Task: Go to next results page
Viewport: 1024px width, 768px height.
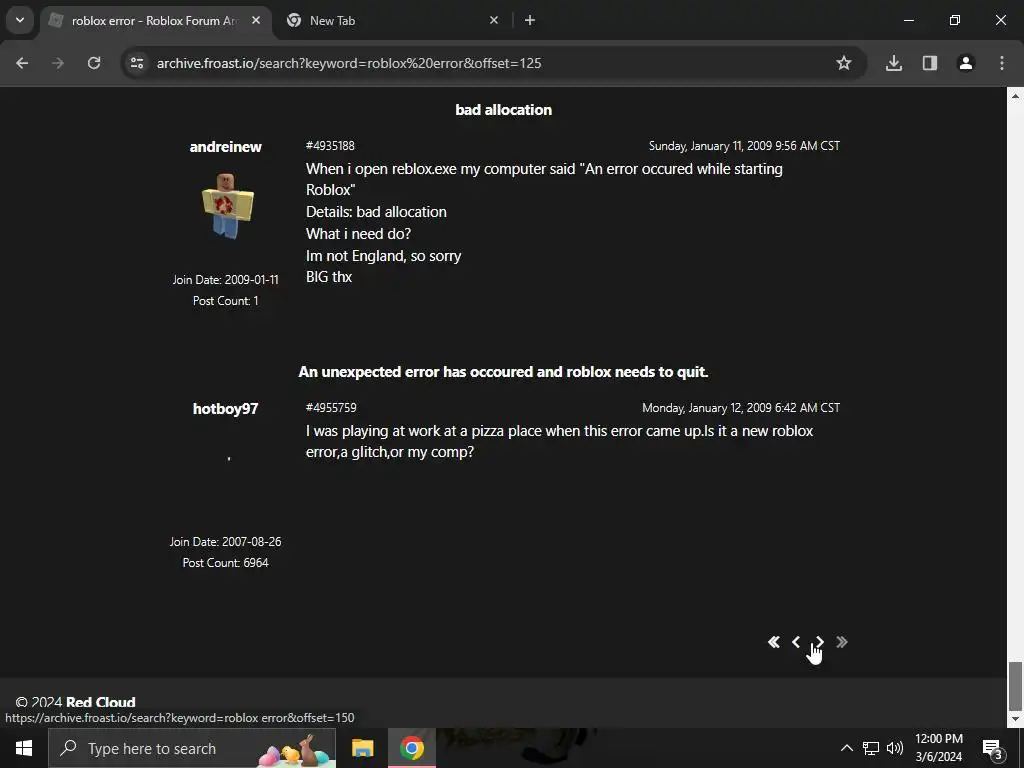Action: click(819, 642)
